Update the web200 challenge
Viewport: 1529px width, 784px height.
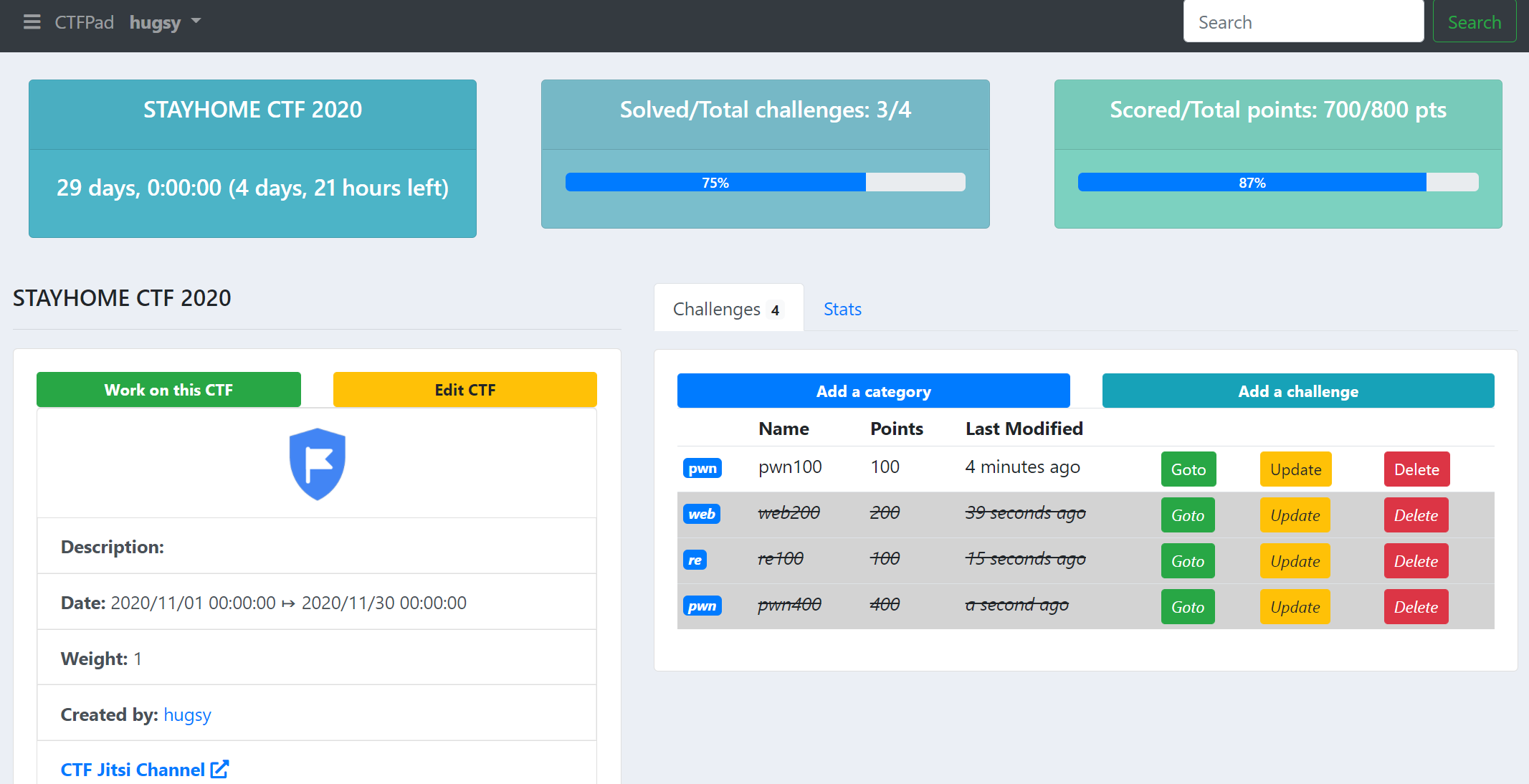point(1295,515)
